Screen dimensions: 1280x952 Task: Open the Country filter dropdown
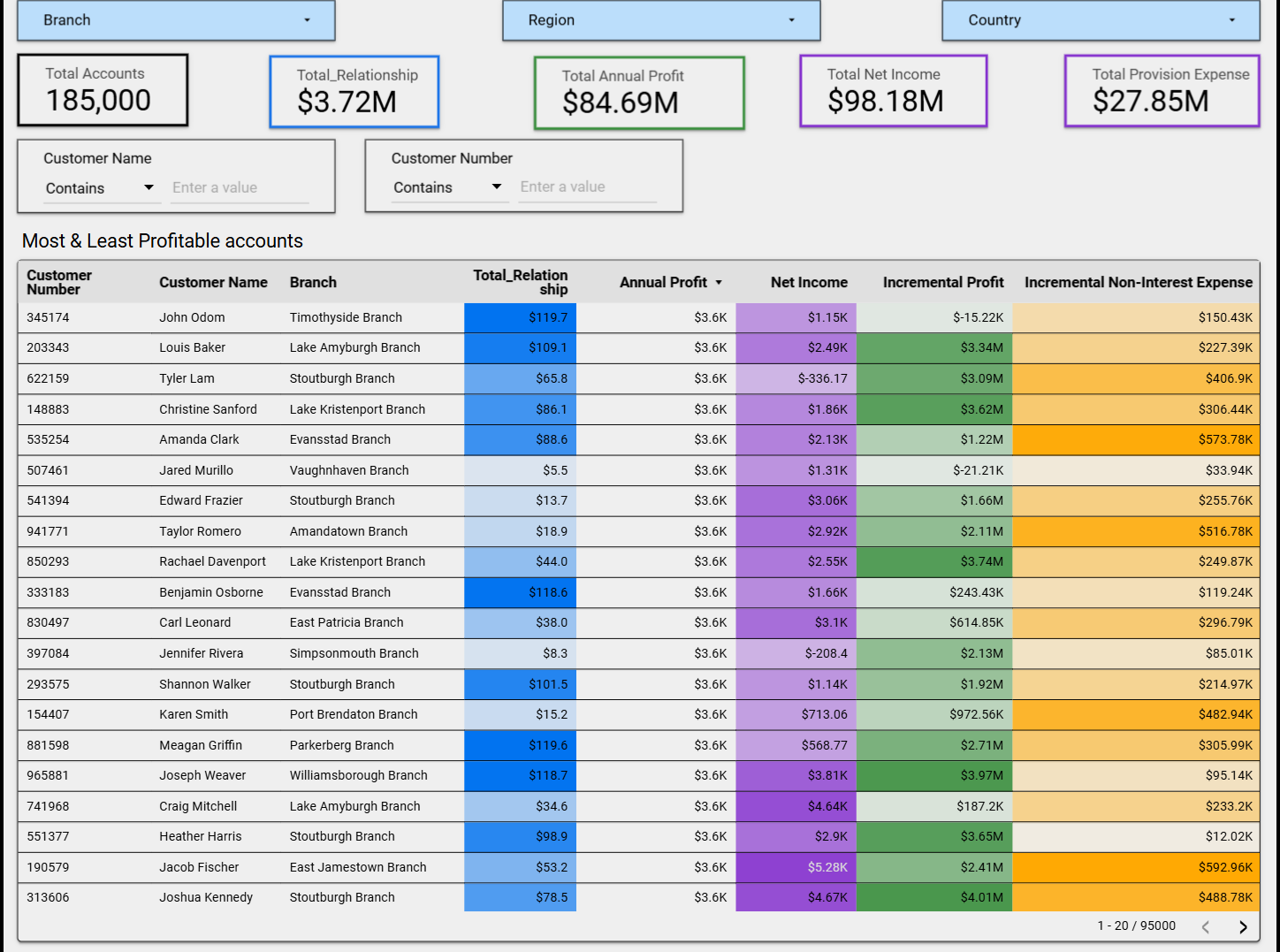[1101, 20]
